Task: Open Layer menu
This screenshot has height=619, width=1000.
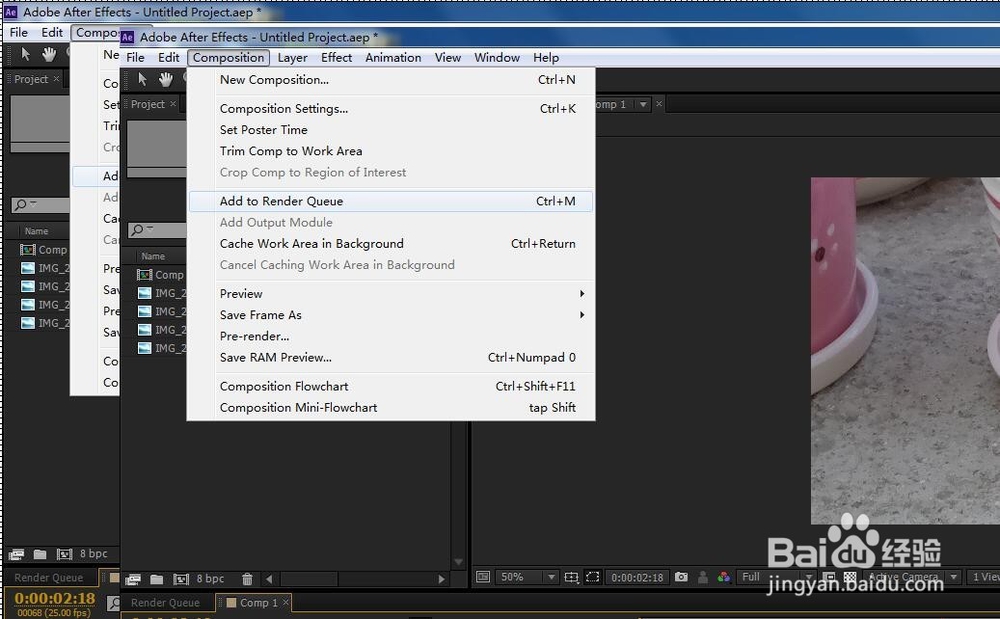Action: point(292,57)
